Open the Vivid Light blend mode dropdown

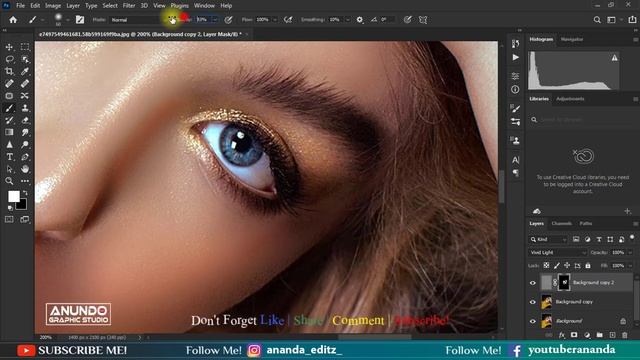point(557,253)
